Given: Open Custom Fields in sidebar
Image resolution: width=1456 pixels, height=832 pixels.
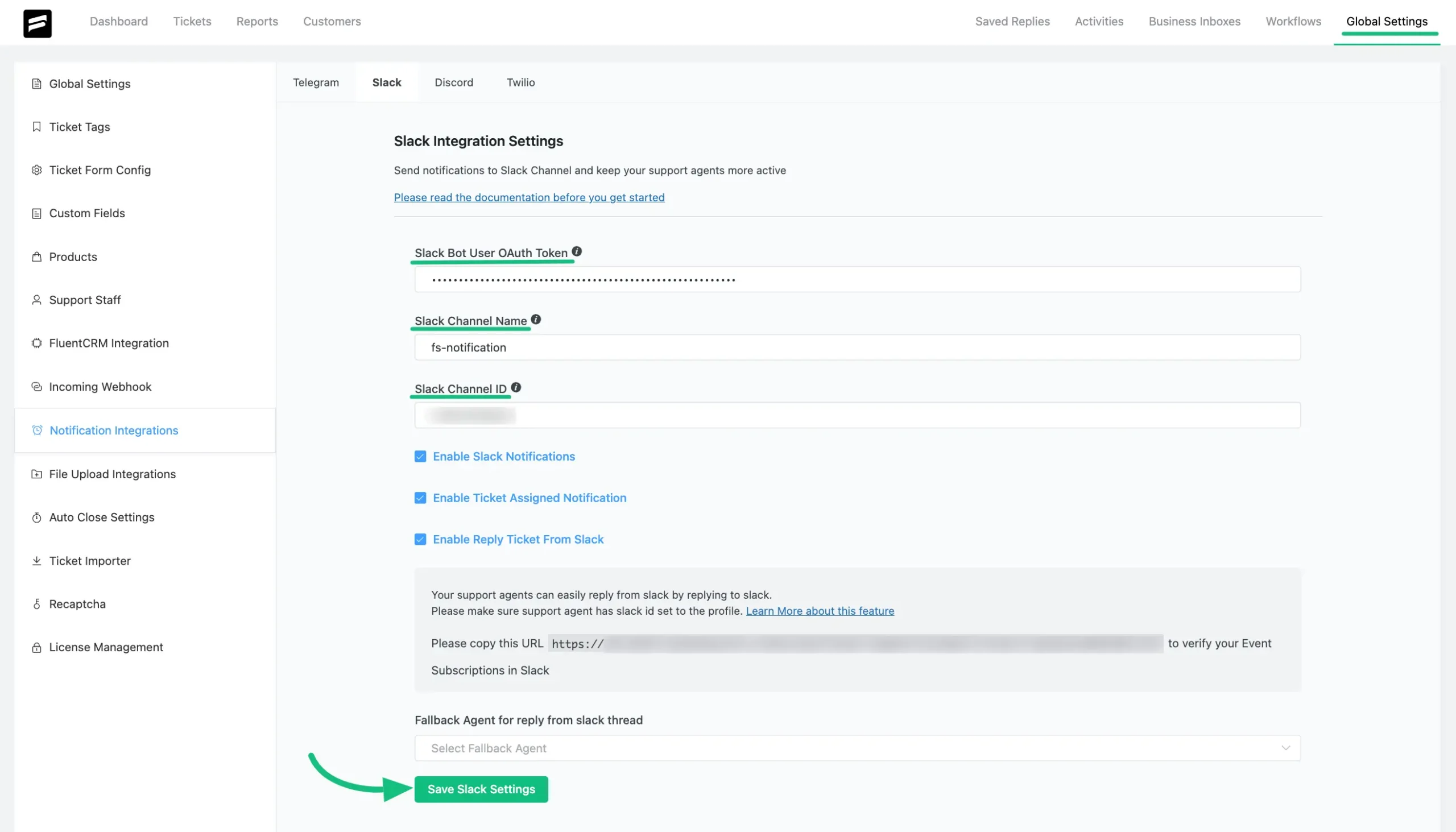Looking at the screenshot, I should tap(145, 214).
